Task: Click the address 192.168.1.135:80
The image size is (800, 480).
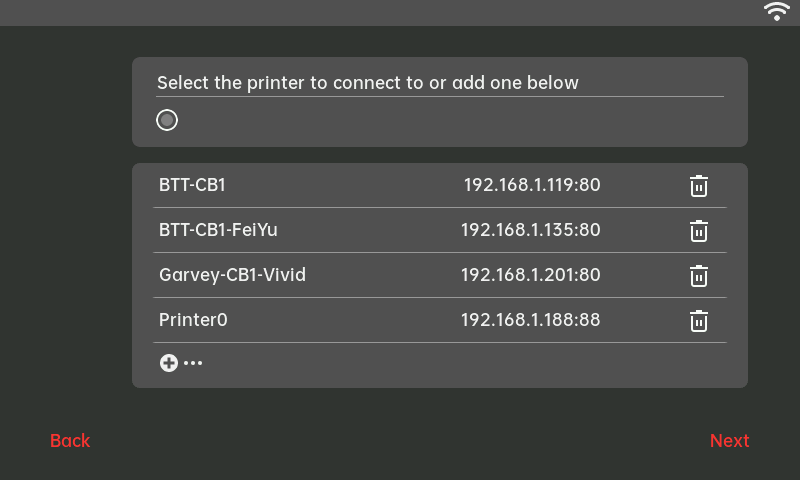Action: click(530, 230)
